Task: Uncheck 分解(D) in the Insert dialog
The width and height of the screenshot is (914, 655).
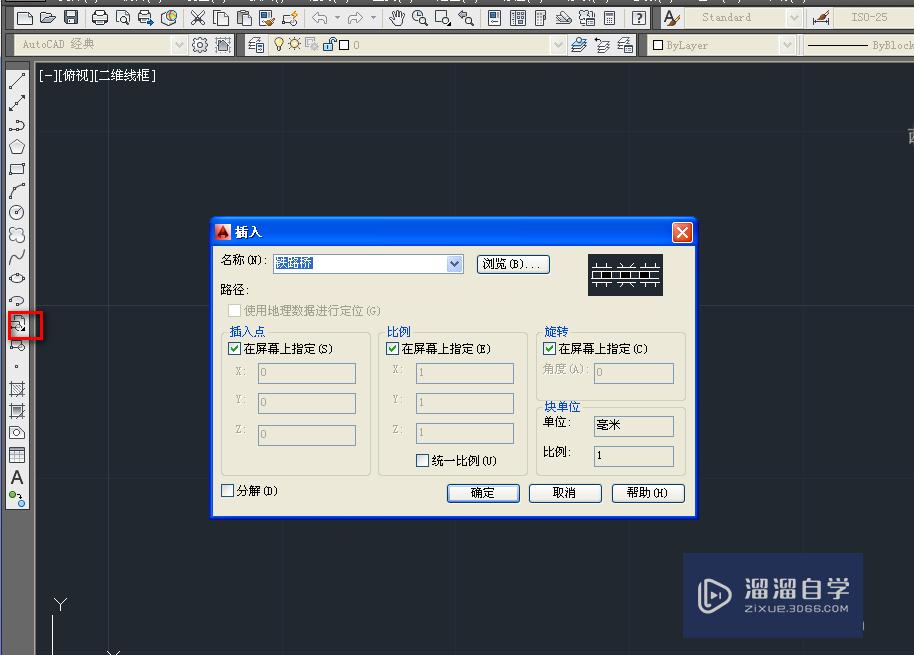Action: tap(230, 490)
